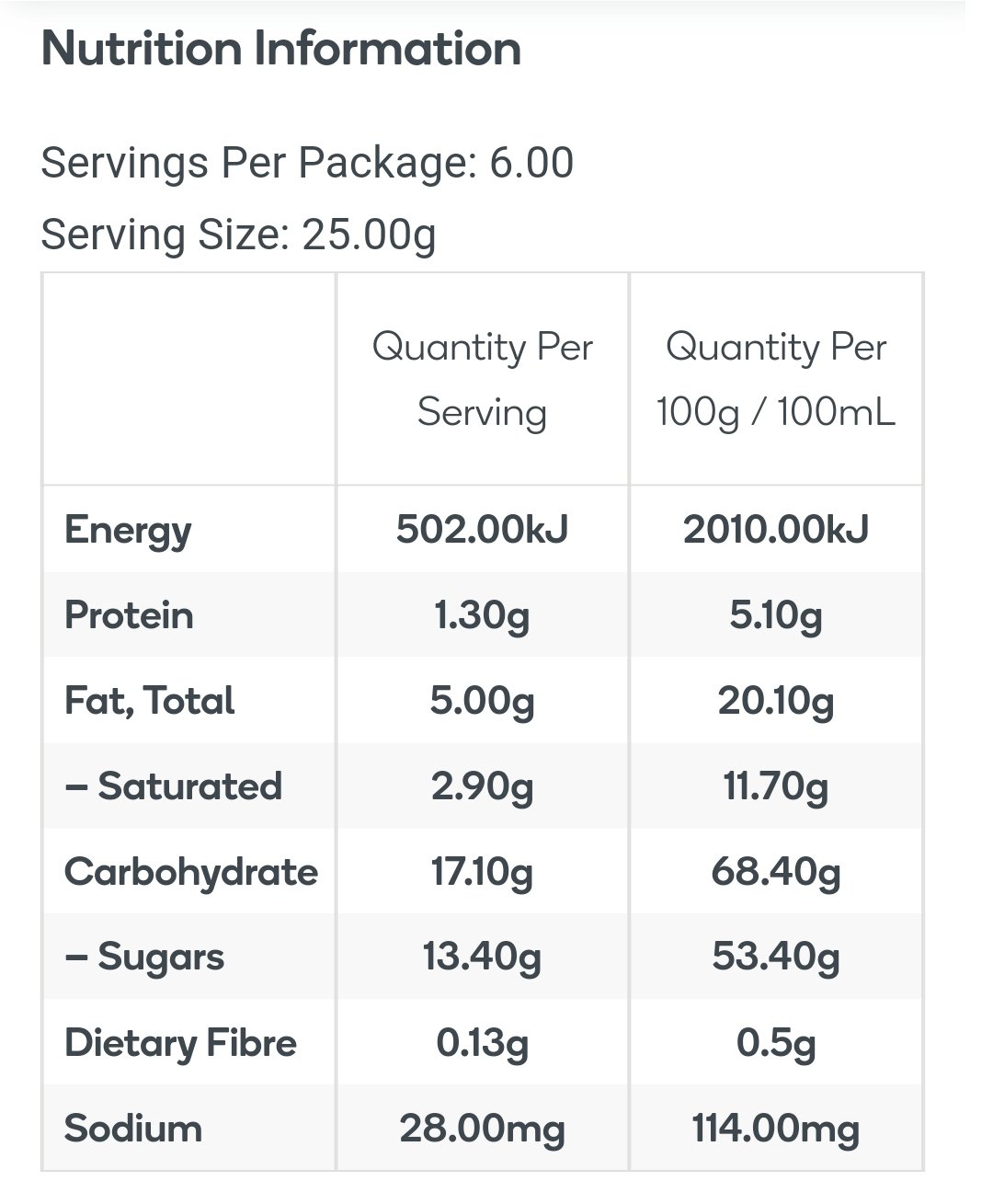Select the Carbohydrate row label
This screenshot has height=1204, width=993.
pyautogui.click(x=191, y=872)
